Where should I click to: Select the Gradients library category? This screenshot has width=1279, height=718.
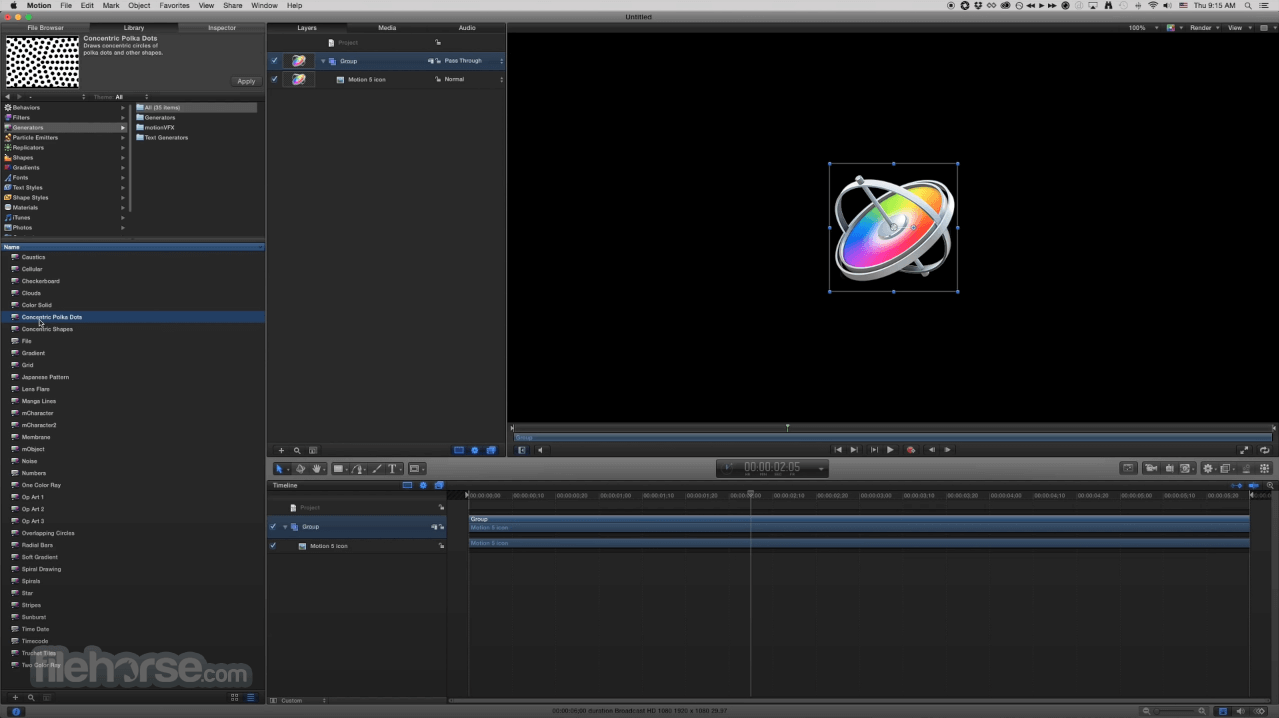click(x=65, y=167)
